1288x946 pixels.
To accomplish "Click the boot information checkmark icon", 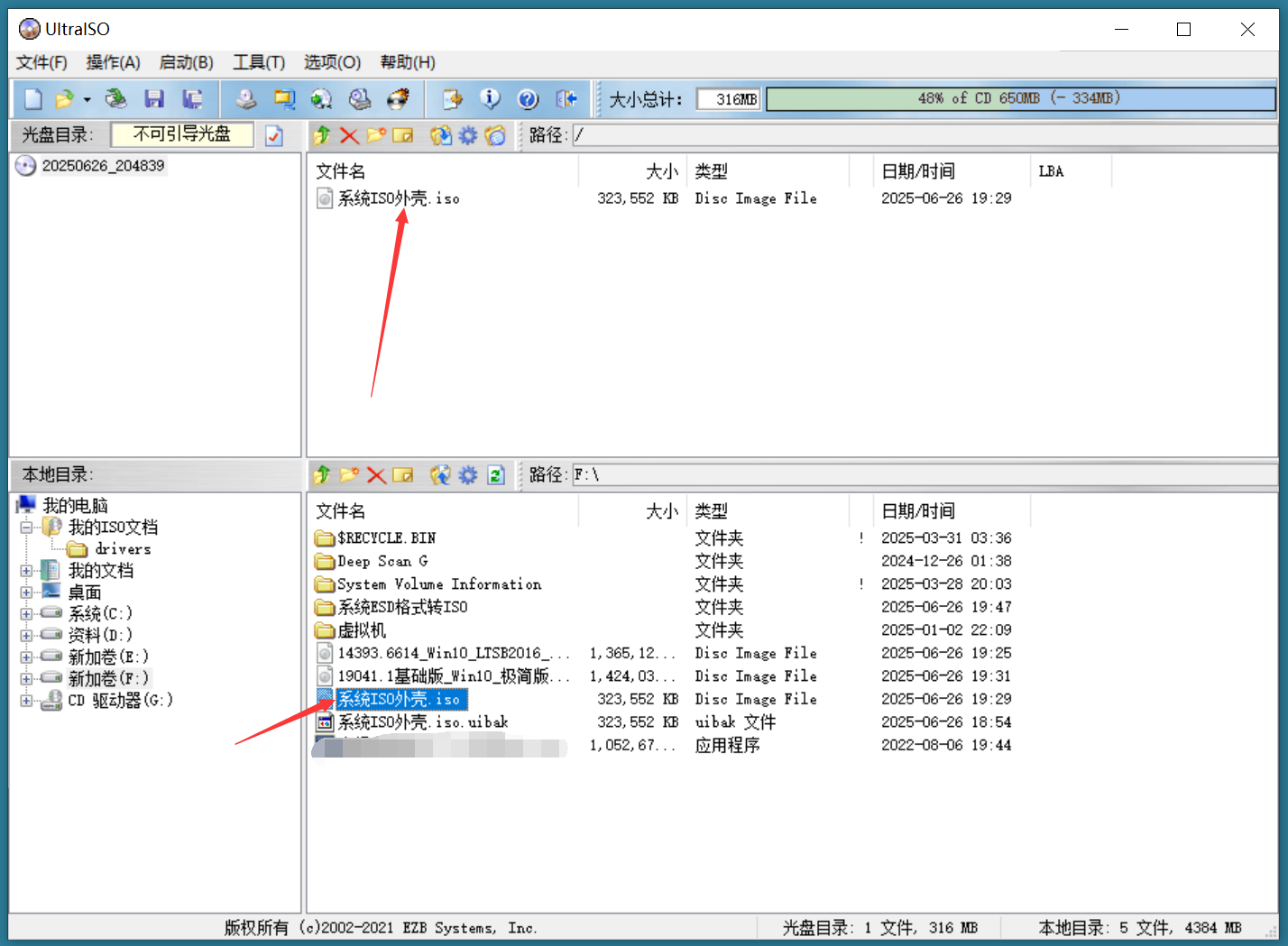I will [274, 135].
